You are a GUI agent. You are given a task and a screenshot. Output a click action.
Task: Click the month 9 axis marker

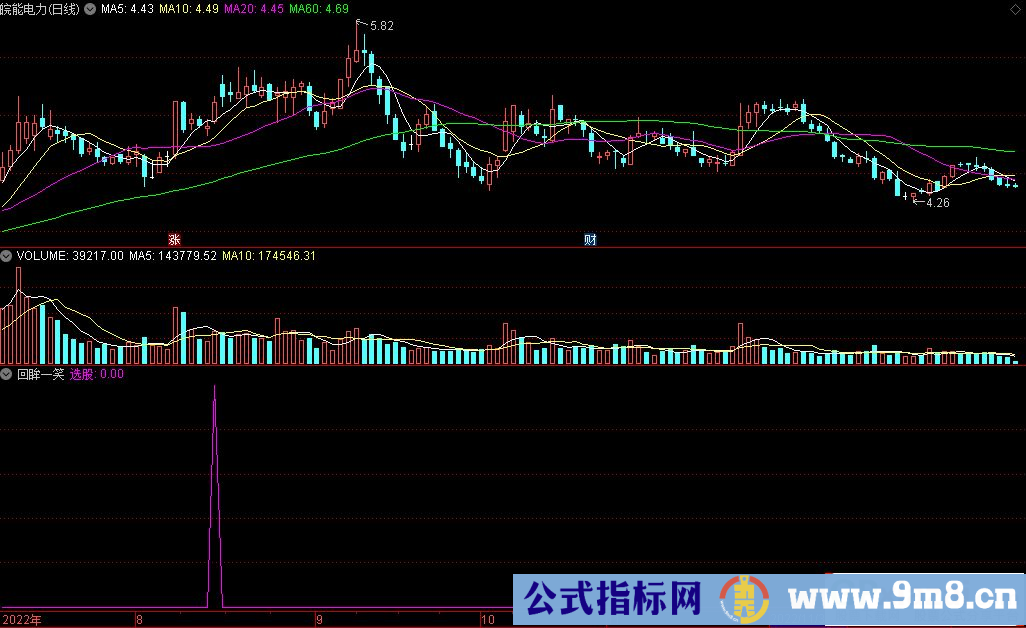click(x=319, y=619)
